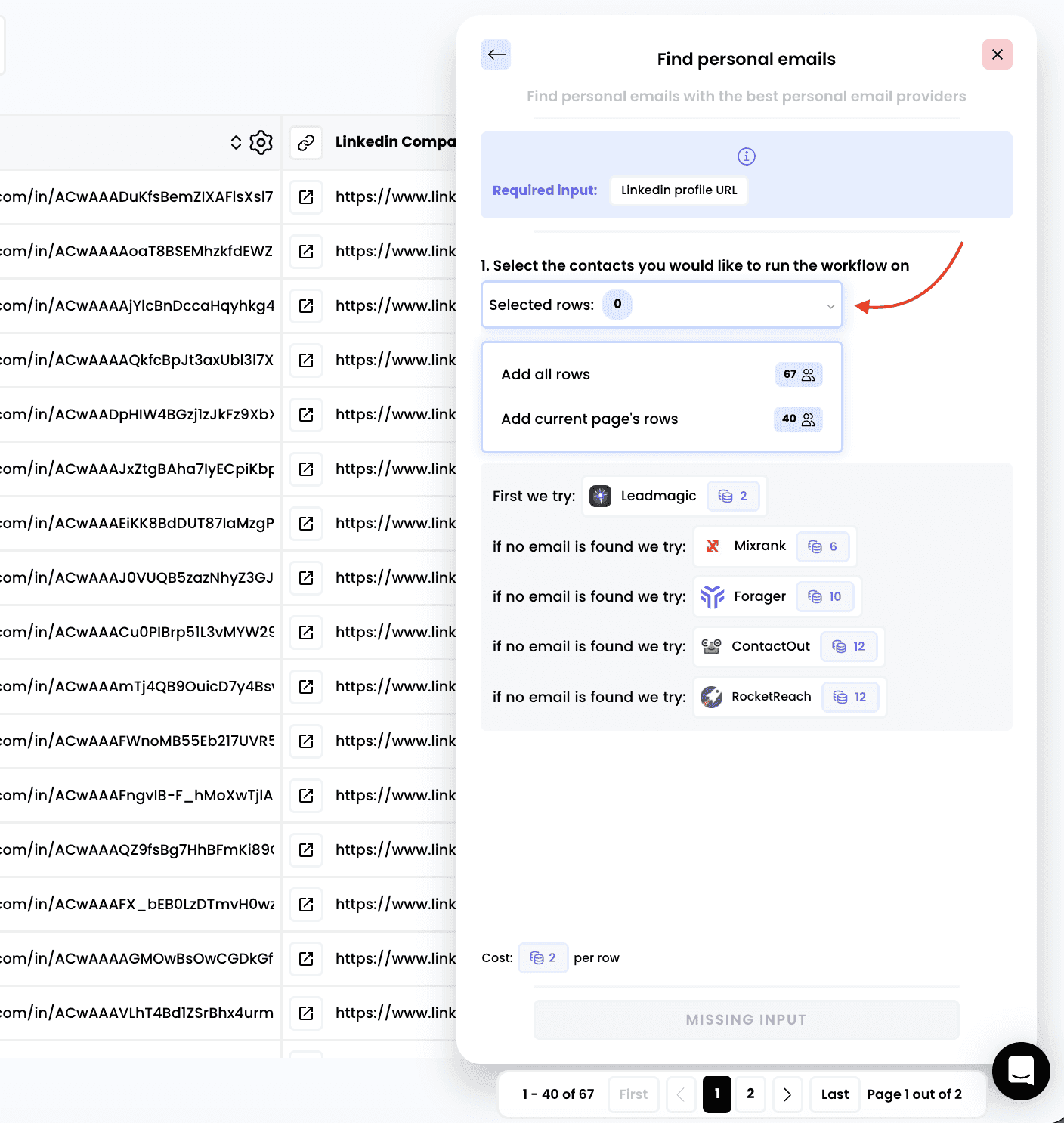Click the 'Page 1 out of 2' text

point(914,1094)
